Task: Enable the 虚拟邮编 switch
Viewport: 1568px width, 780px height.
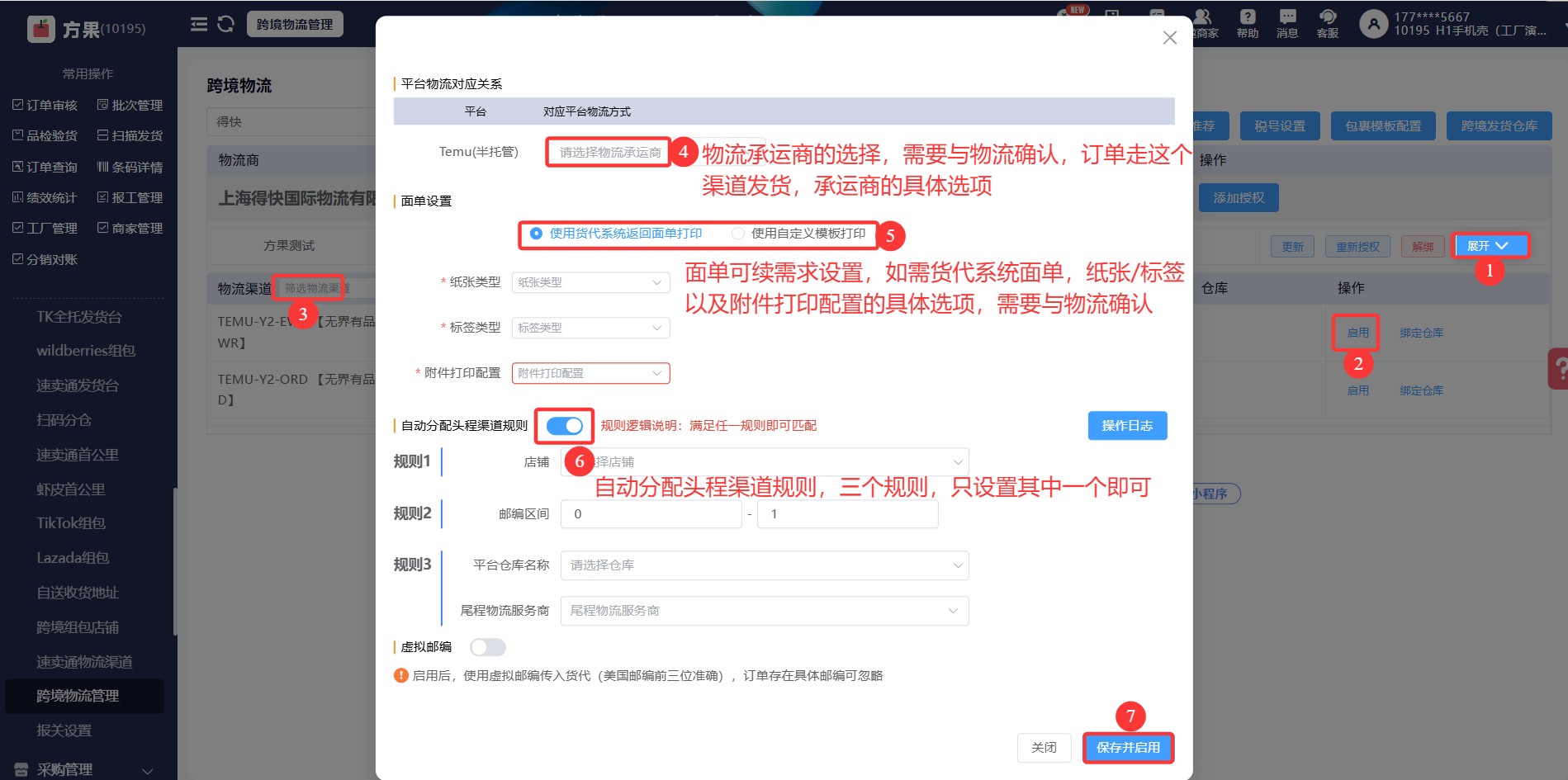Action: 487,648
